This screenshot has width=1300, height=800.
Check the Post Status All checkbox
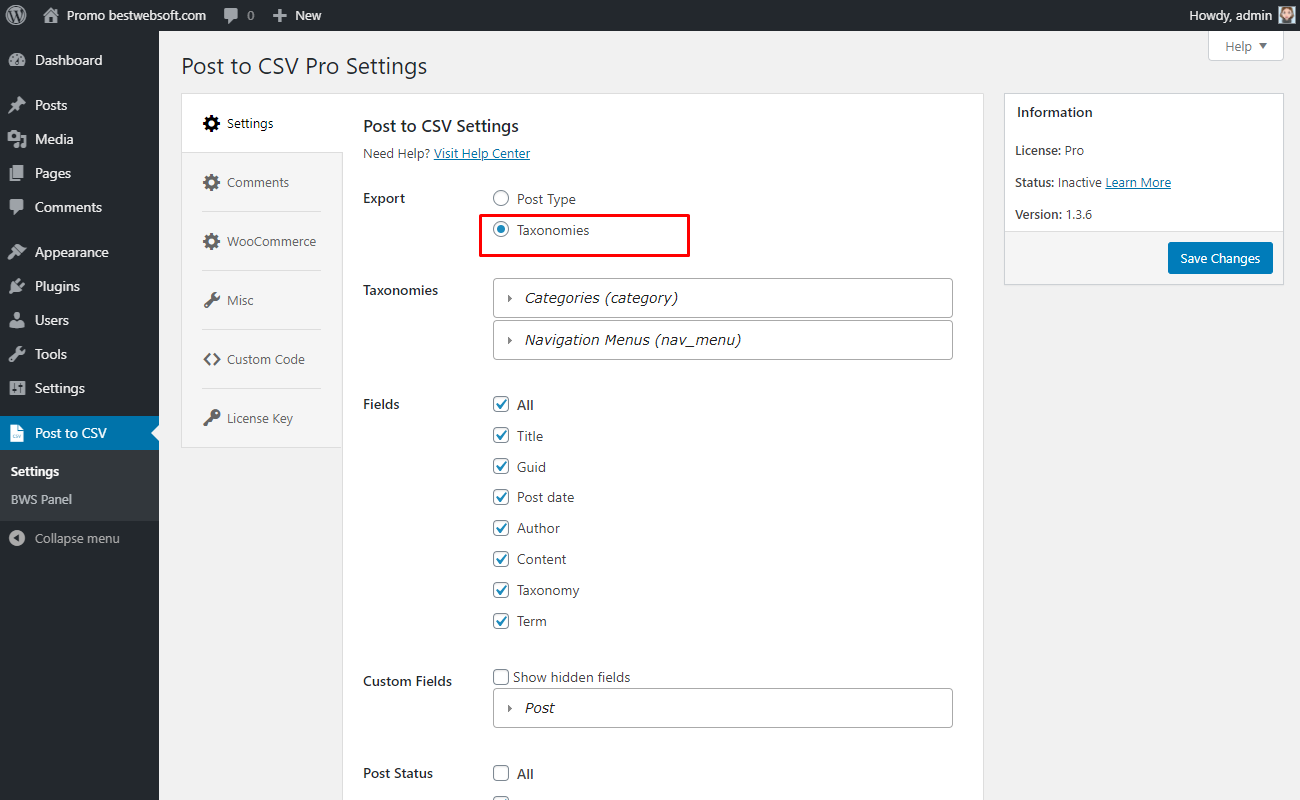point(501,773)
